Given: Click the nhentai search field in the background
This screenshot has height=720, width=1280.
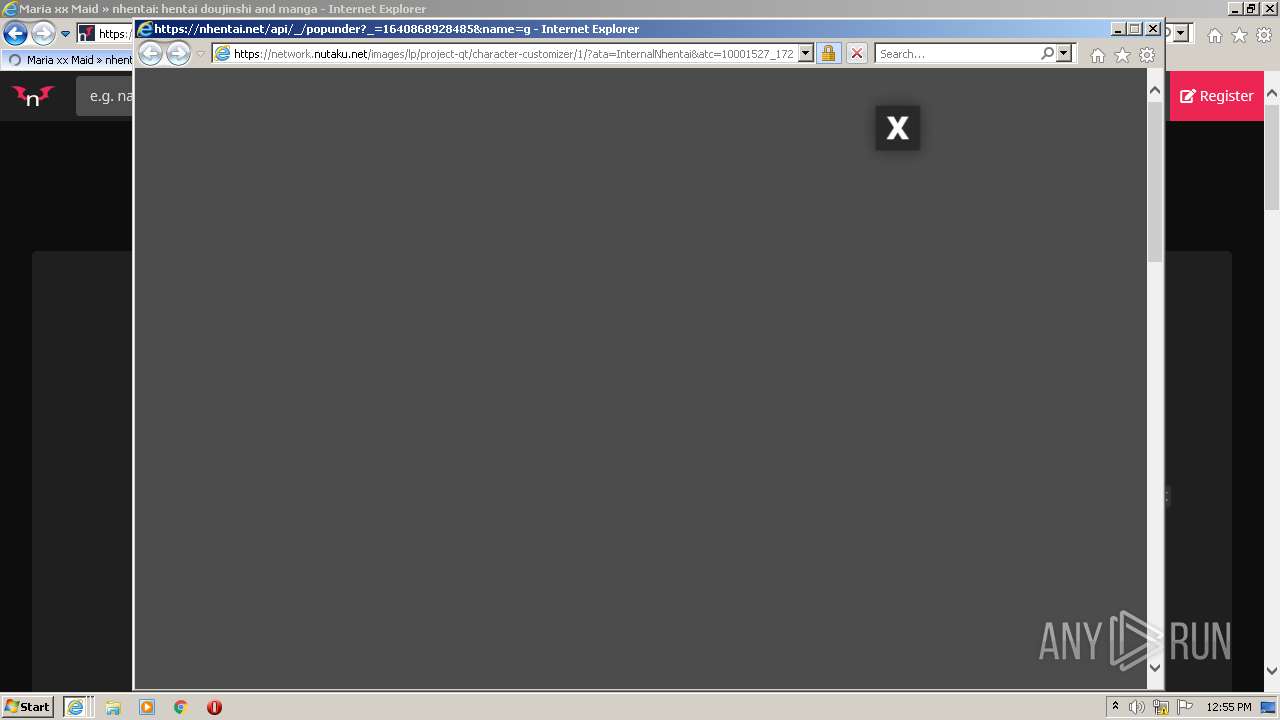Looking at the screenshot, I should 105,96.
